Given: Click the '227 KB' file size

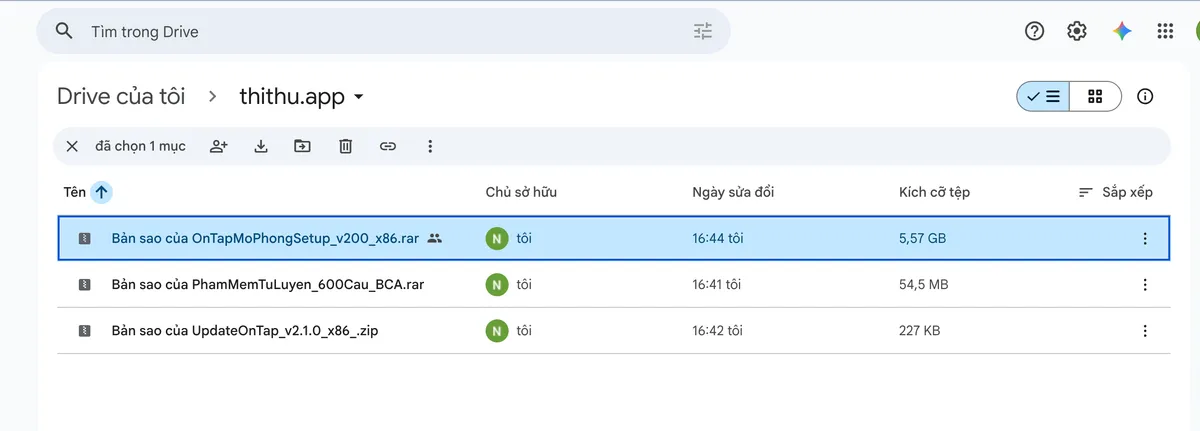Looking at the screenshot, I should pos(919,330).
